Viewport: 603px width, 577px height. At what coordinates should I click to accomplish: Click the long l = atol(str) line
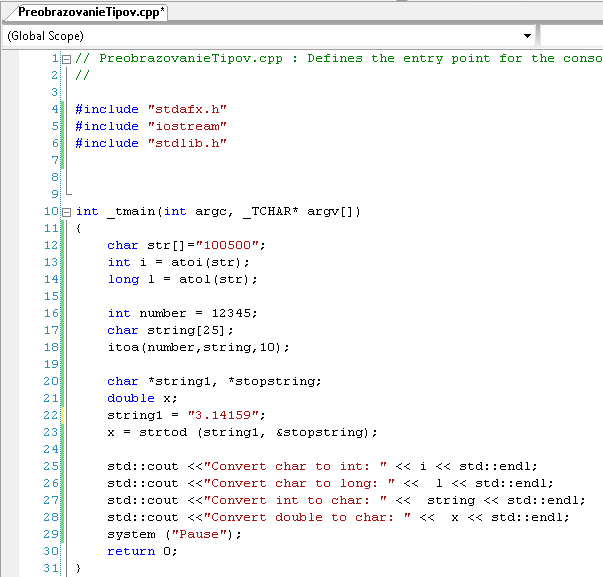coord(183,279)
